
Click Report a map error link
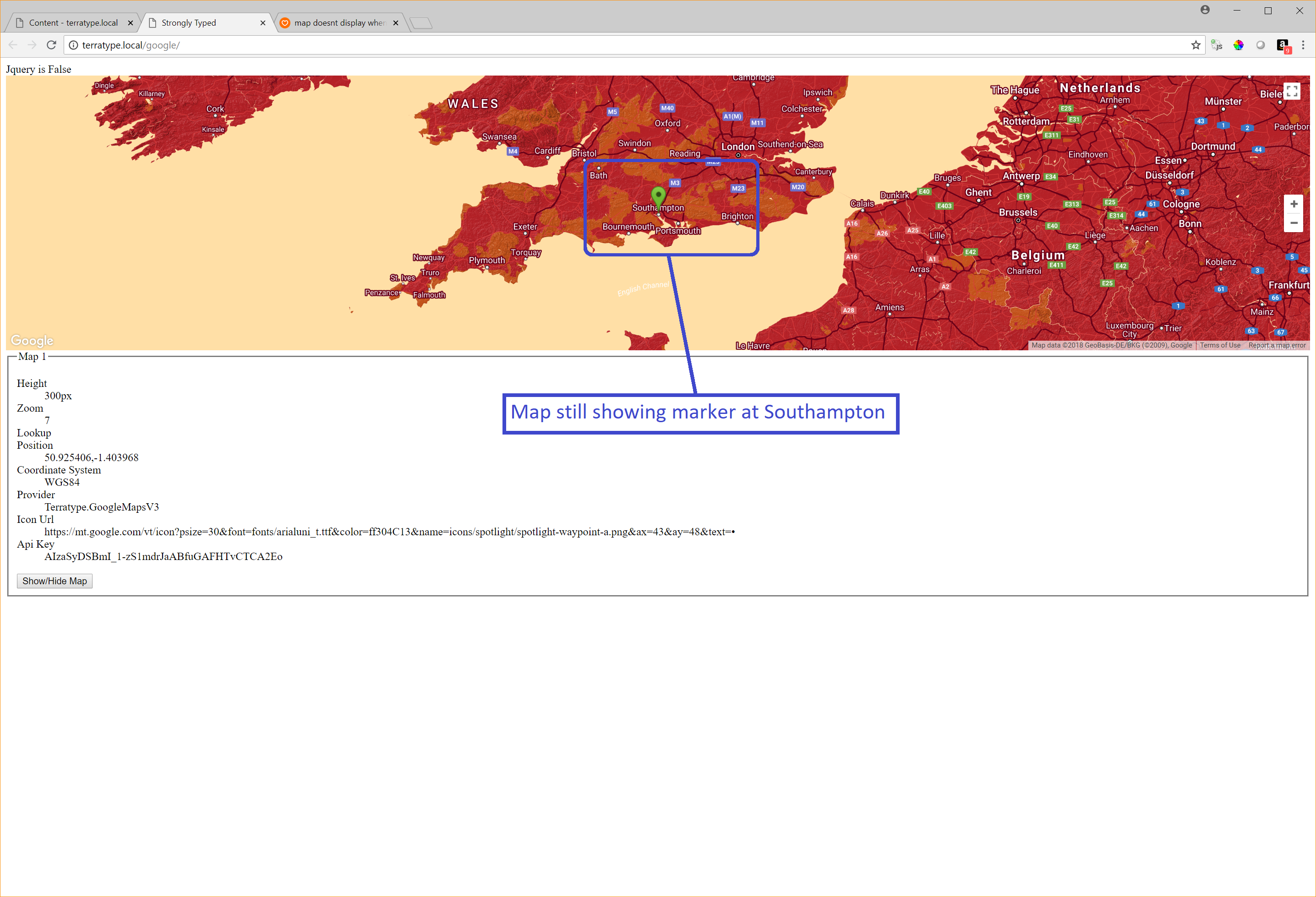point(1277,345)
